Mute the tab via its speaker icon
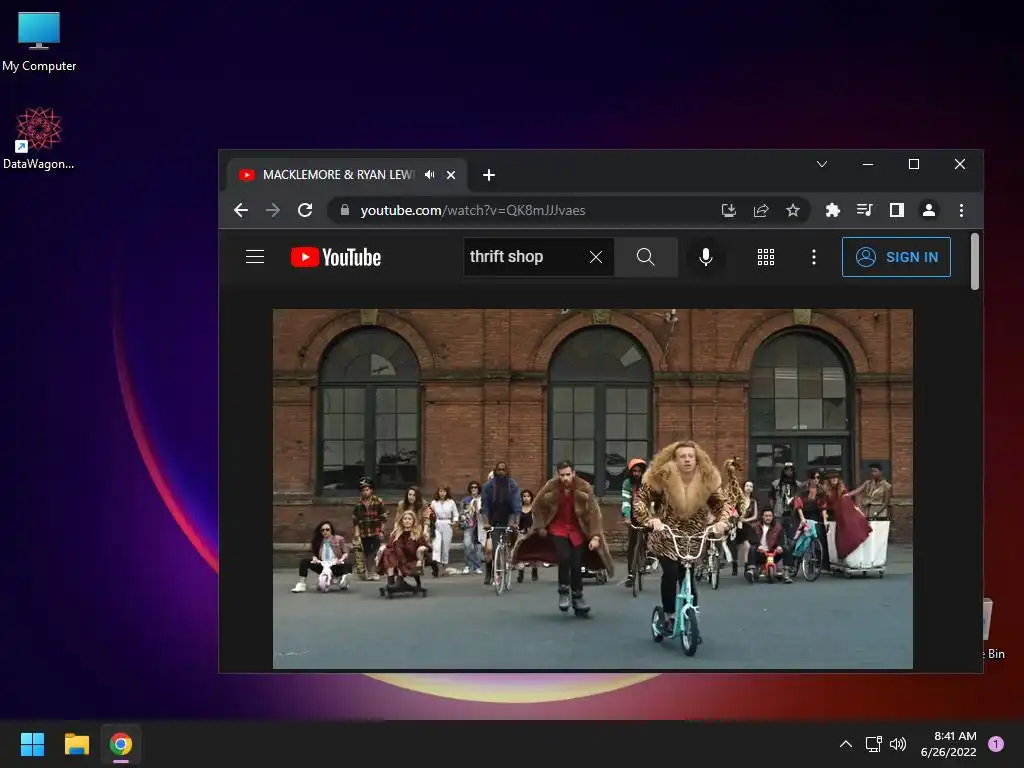Image resolution: width=1024 pixels, height=768 pixels. pos(429,175)
